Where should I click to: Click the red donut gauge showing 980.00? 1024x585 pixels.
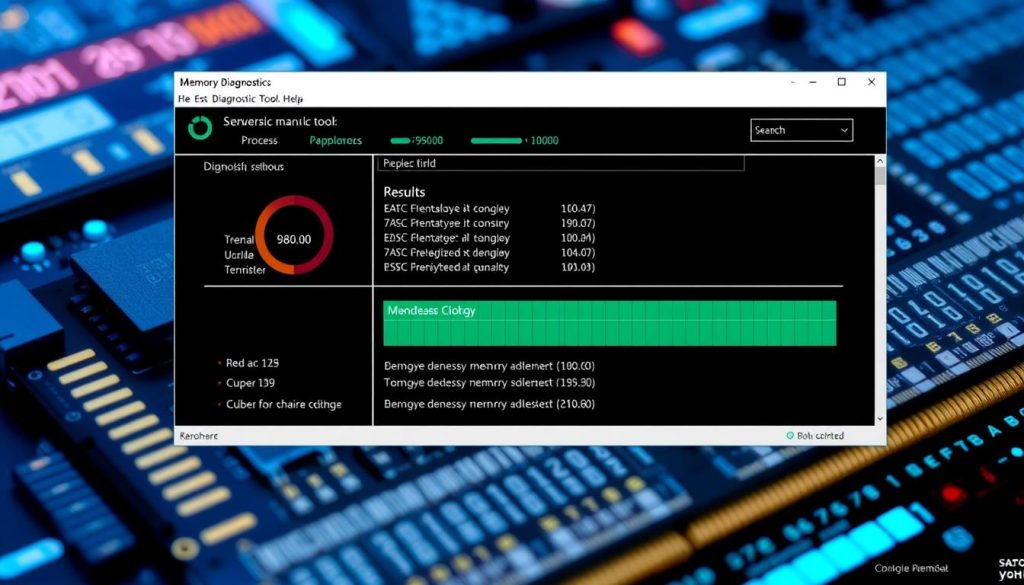pyautogui.click(x=294, y=235)
